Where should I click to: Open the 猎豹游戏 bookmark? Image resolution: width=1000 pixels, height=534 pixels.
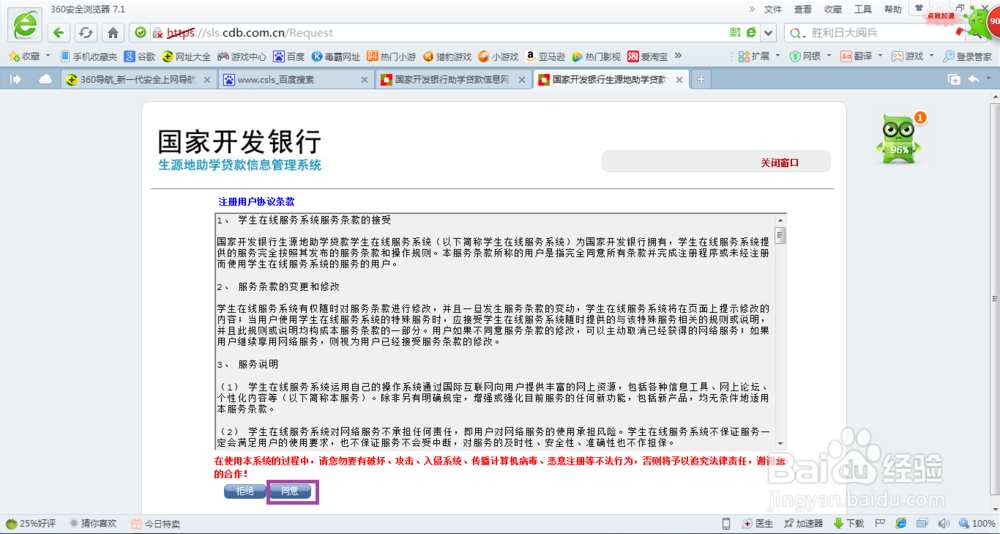click(447, 56)
